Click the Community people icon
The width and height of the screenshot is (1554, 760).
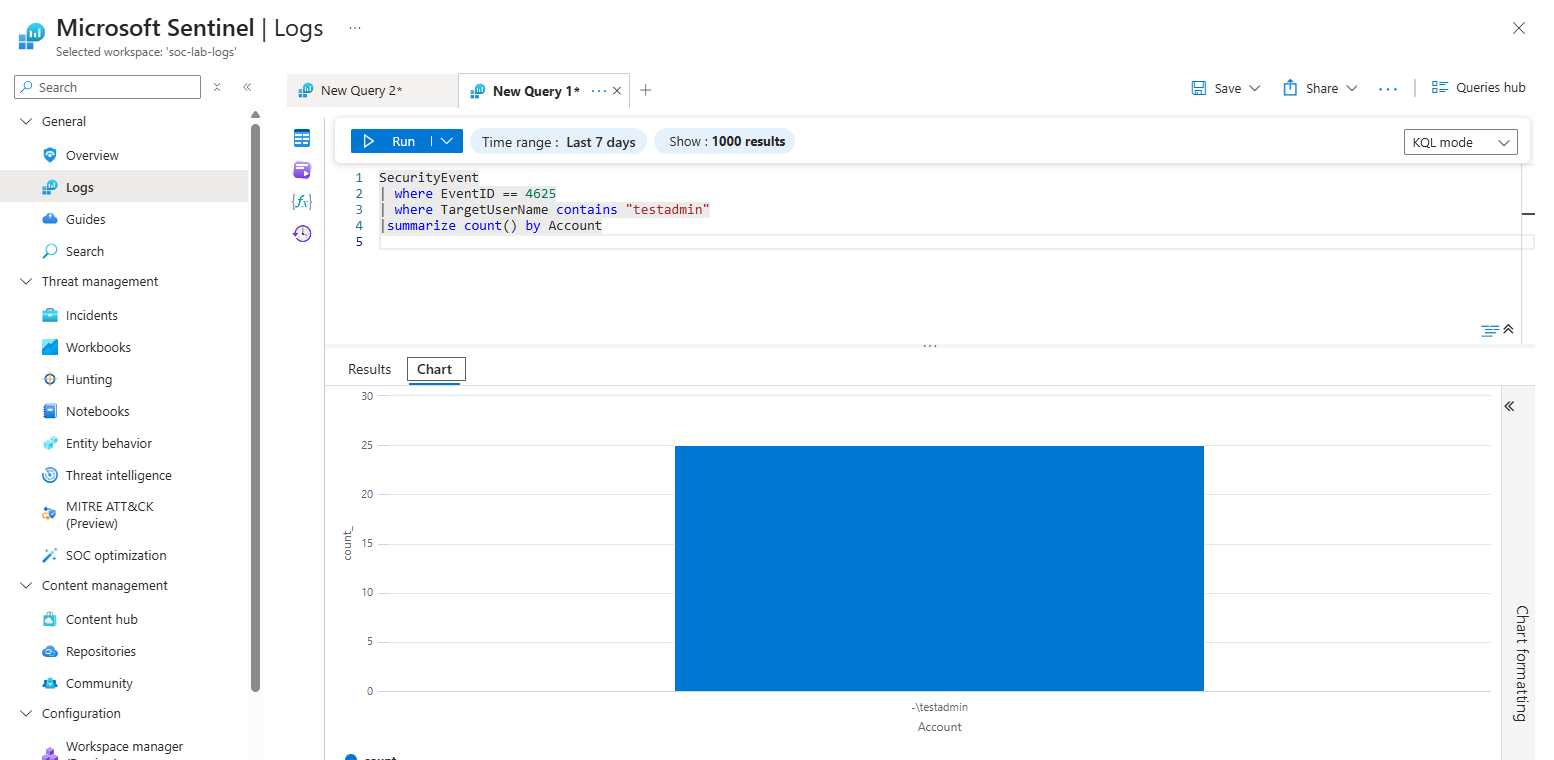pos(50,683)
